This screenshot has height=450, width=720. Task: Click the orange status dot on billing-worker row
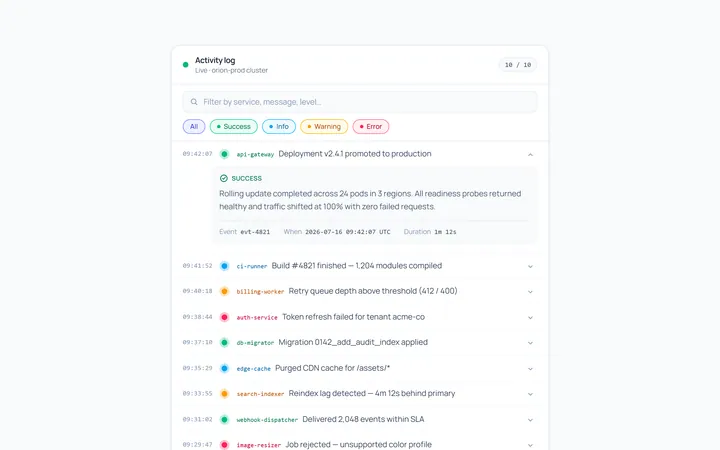tap(224, 291)
